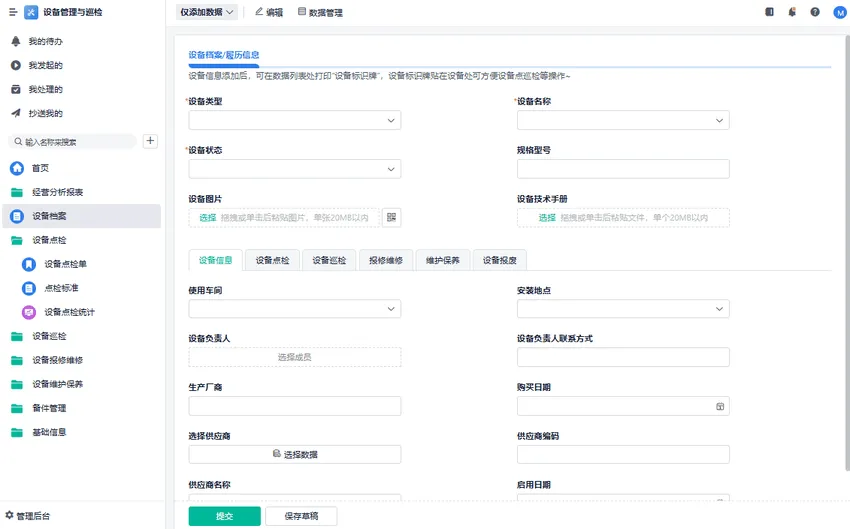Click the 设备负责人联系方式 input field
Image resolution: width=850 pixels, height=529 pixels.
pos(623,357)
